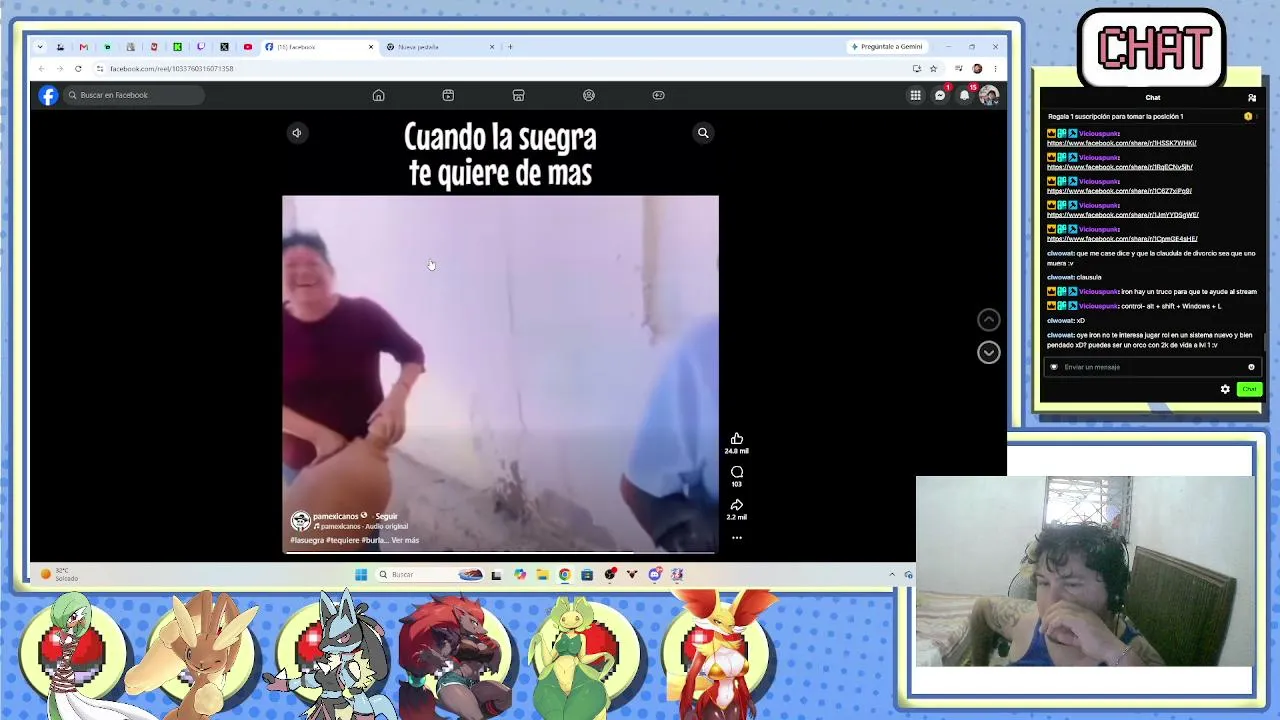Click the #lasuegra hashtag
Screen dimensions: 1280x720
coord(307,540)
